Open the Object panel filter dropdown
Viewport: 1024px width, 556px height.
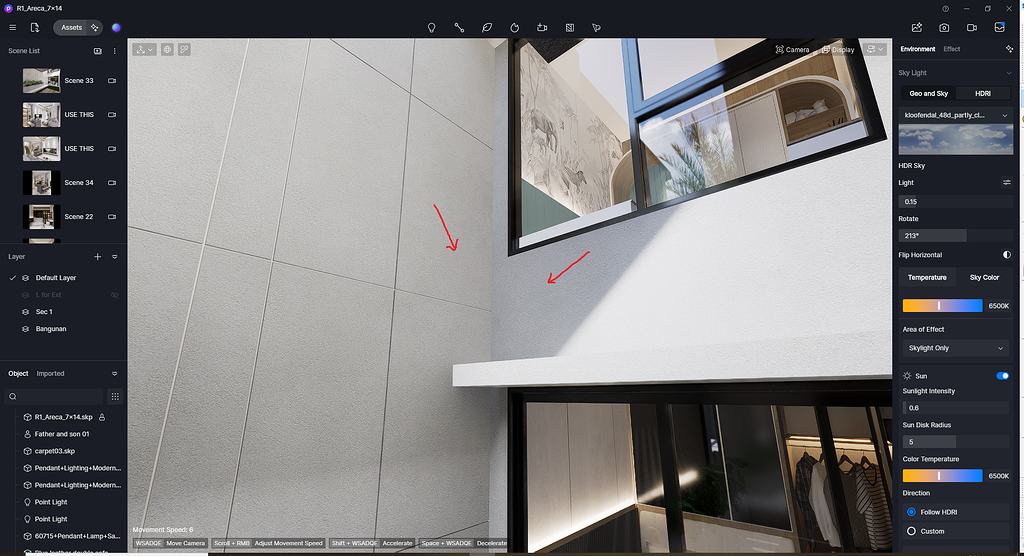point(115,374)
